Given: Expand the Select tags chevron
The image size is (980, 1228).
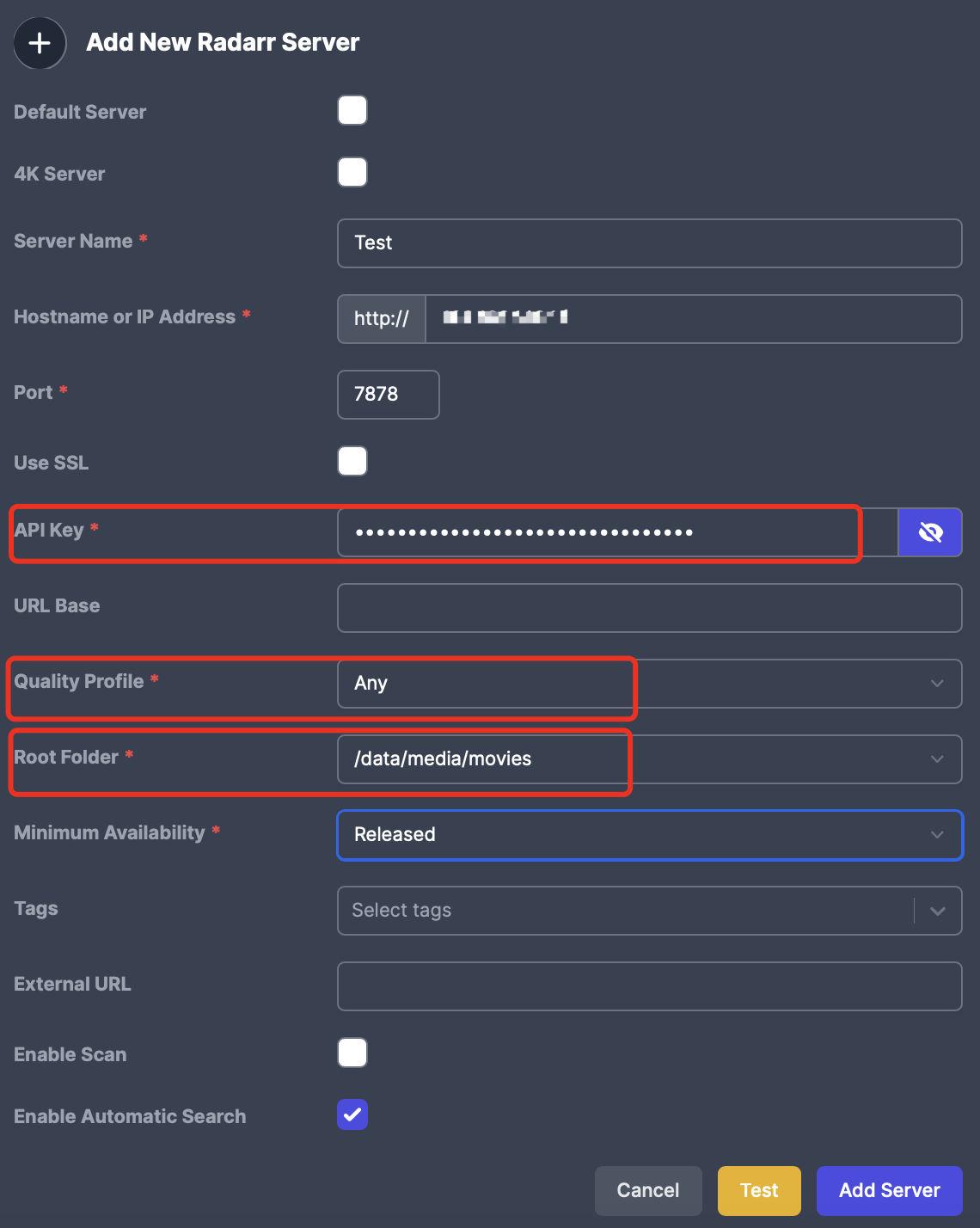Looking at the screenshot, I should point(937,911).
